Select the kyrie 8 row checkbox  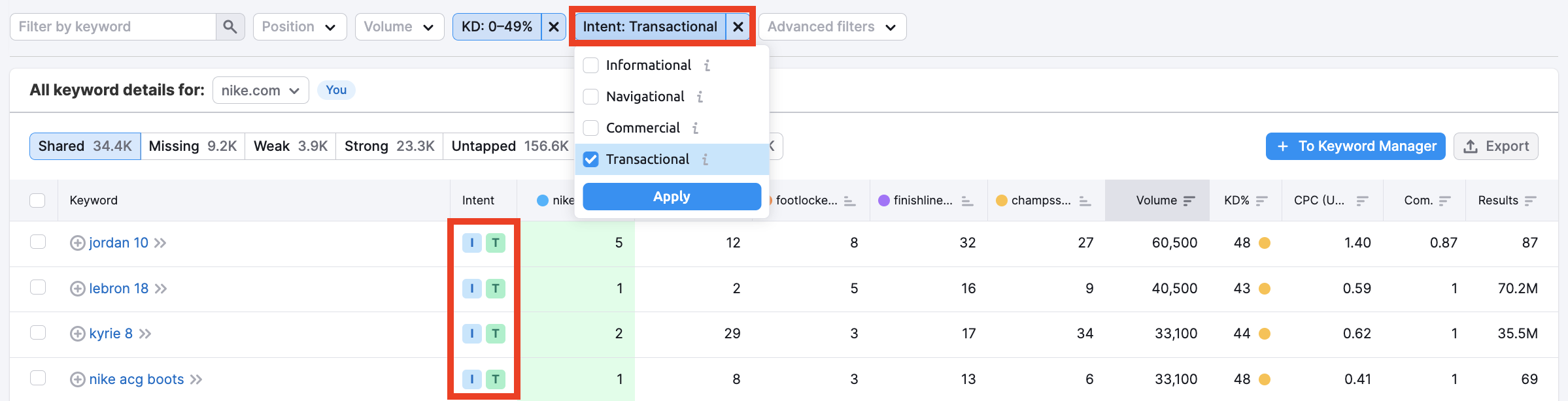[x=37, y=332]
